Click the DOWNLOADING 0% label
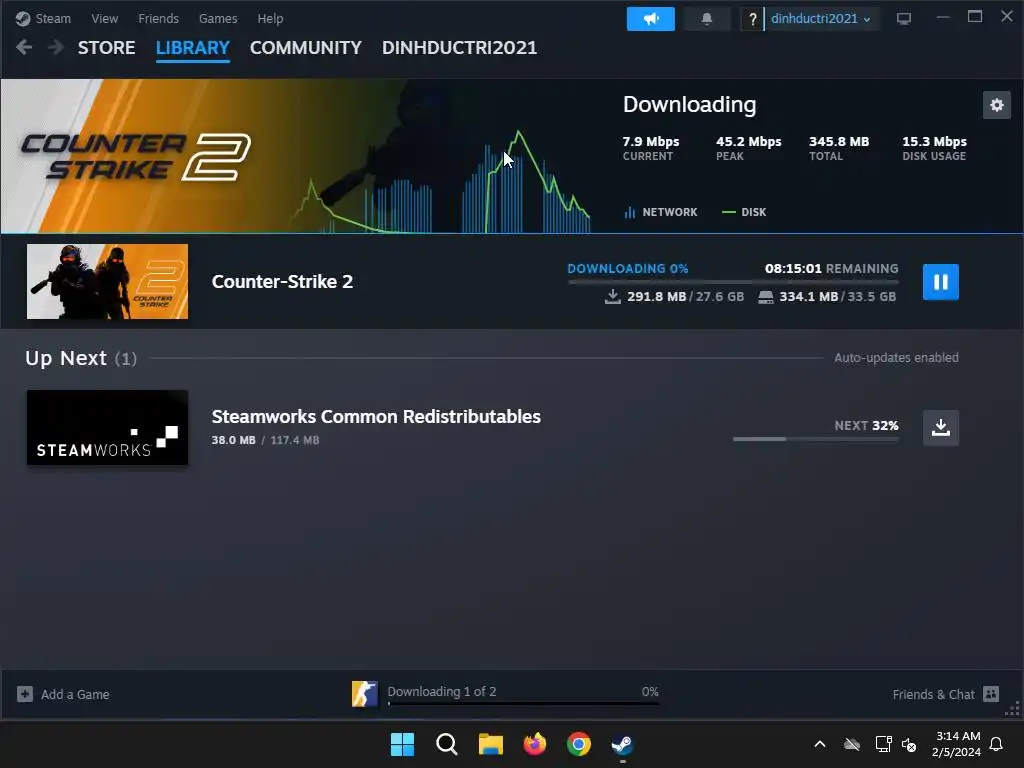 (x=628, y=268)
